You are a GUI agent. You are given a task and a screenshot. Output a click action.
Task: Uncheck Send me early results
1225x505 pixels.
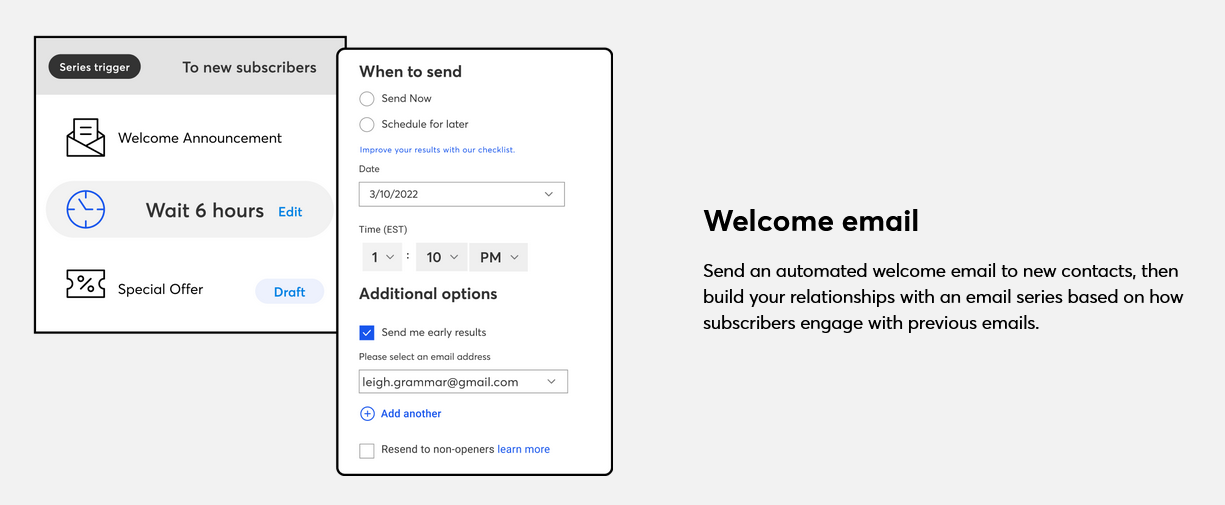click(367, 333)
